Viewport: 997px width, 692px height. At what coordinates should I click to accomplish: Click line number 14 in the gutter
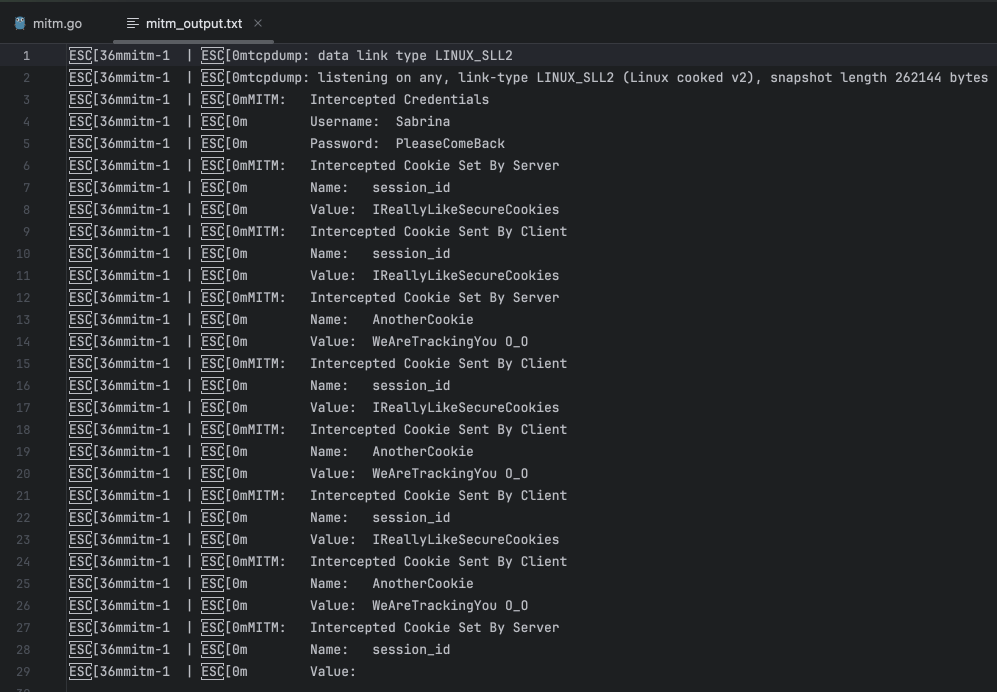click(23, 342)
